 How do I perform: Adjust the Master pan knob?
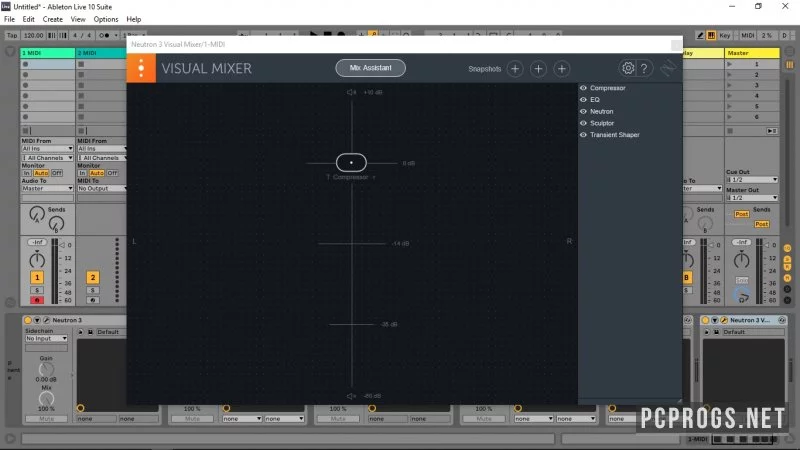[x=741, y=260]
